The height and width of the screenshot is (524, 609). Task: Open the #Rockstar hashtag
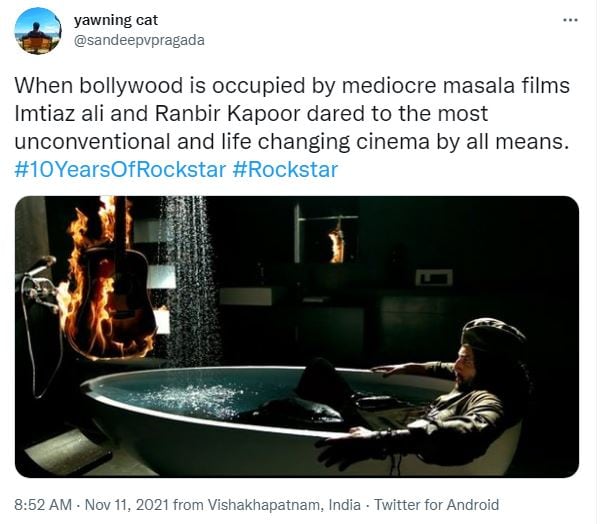(x=285, y=170)
